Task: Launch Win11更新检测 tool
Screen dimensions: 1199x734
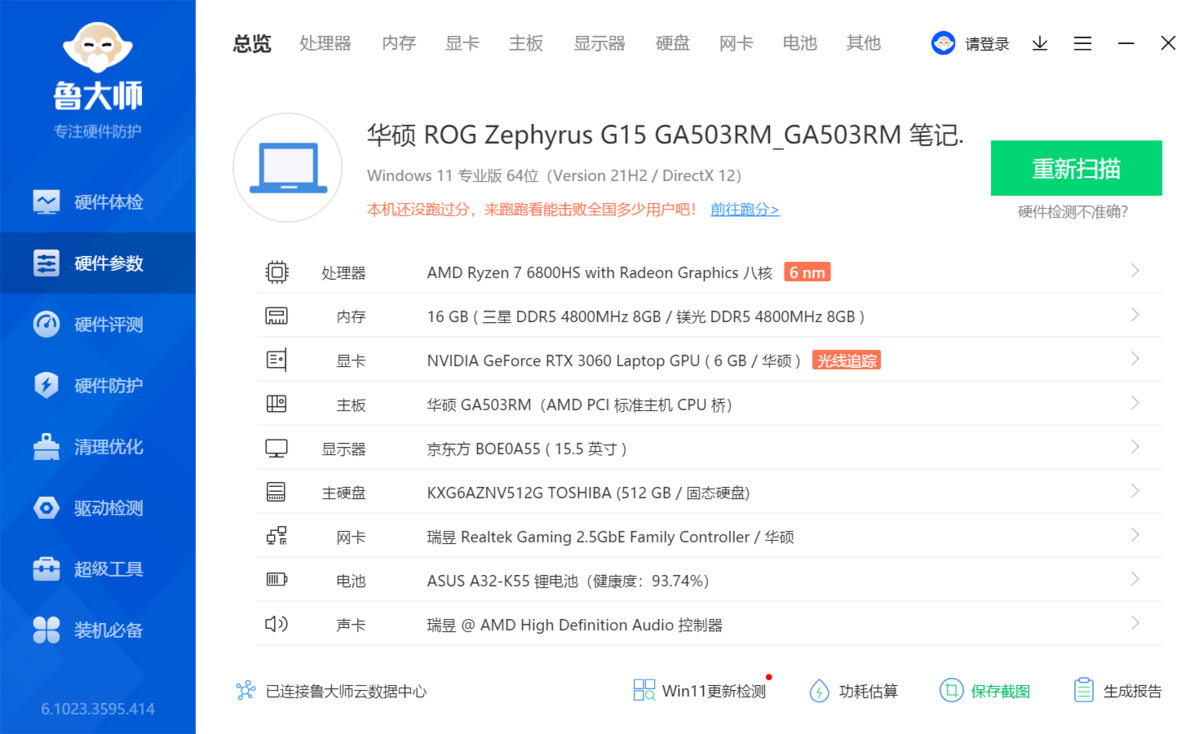Action: (x=700, y=691)
